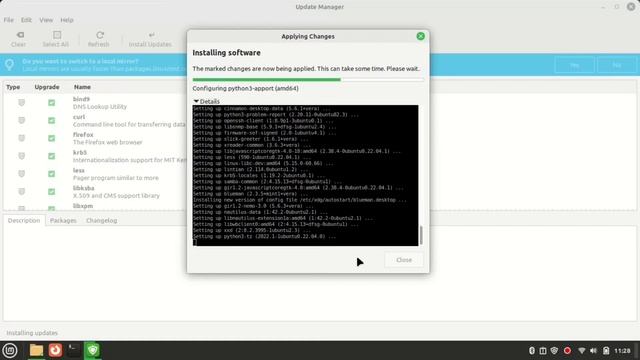The width and height of the screenshot is (640, 360).
Task: Click 'Configuring python3-apport (amd64)' status text
Action: coord(245,89)
